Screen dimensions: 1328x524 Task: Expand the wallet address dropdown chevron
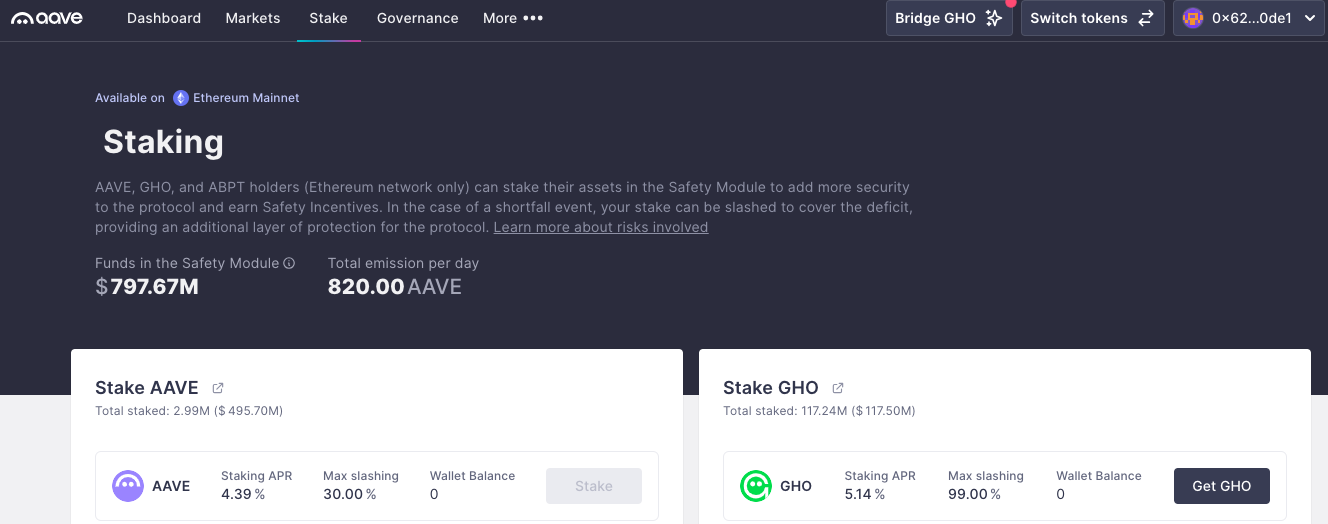(1309, 18)
